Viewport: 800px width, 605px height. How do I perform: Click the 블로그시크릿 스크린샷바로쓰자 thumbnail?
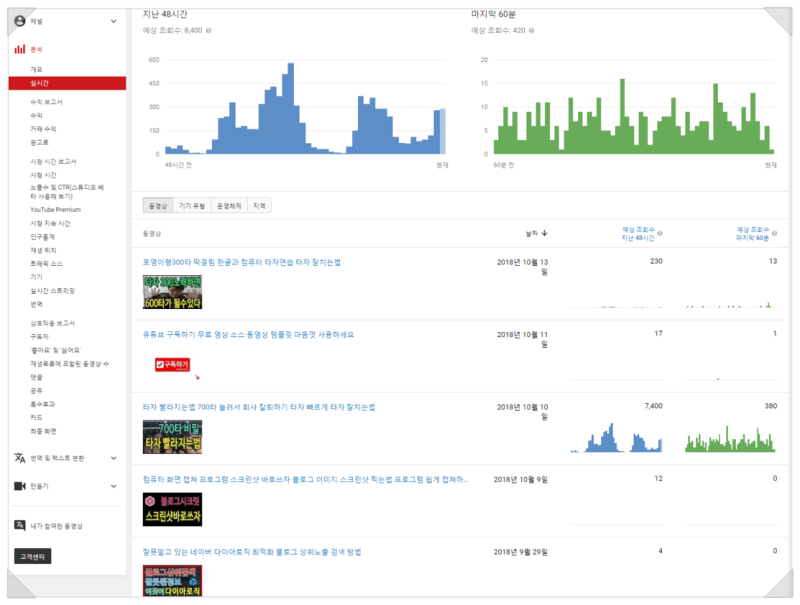point(172,510)
